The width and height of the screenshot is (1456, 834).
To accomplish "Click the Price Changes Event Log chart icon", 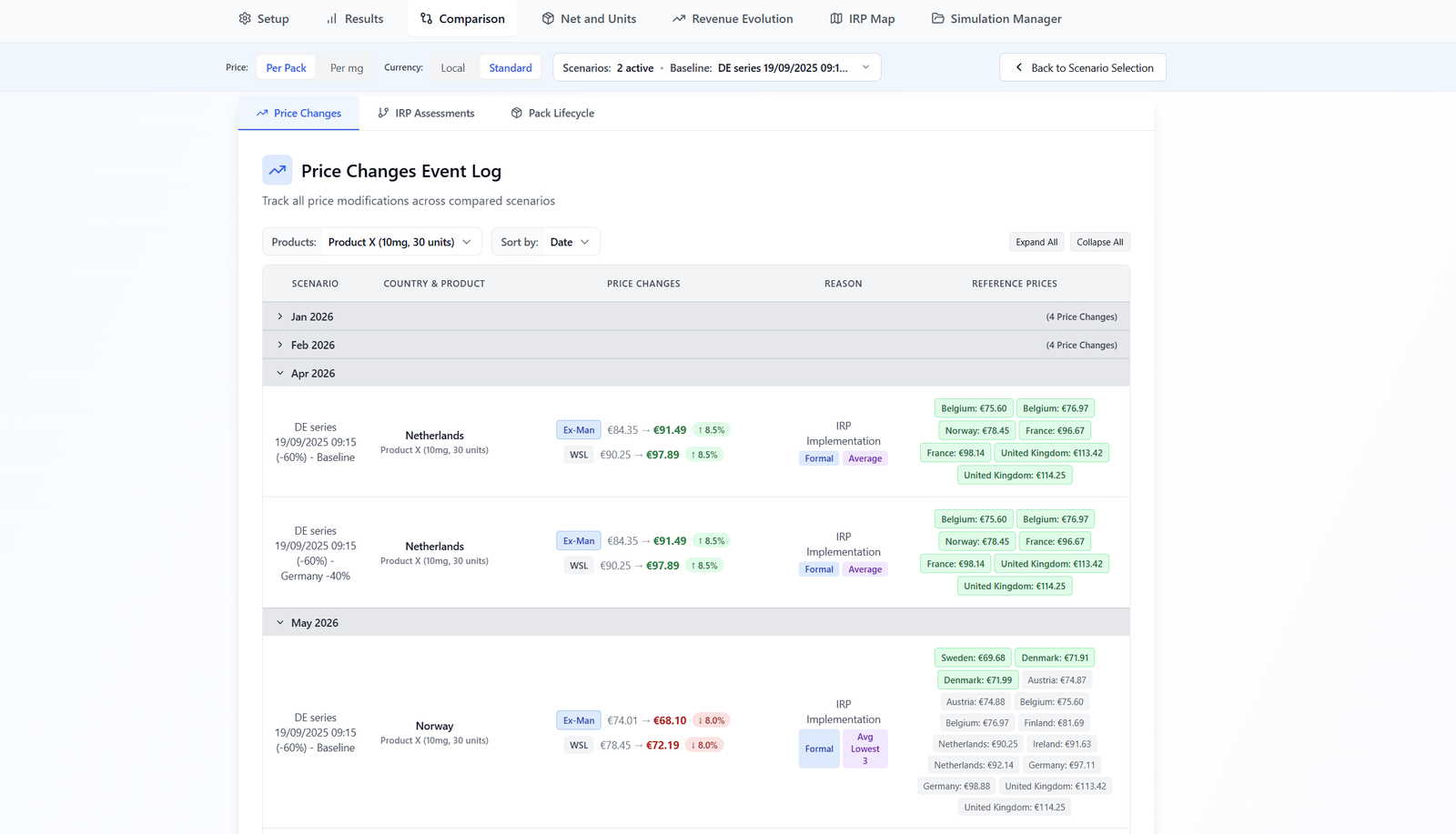I will click(x=278, y=170).
